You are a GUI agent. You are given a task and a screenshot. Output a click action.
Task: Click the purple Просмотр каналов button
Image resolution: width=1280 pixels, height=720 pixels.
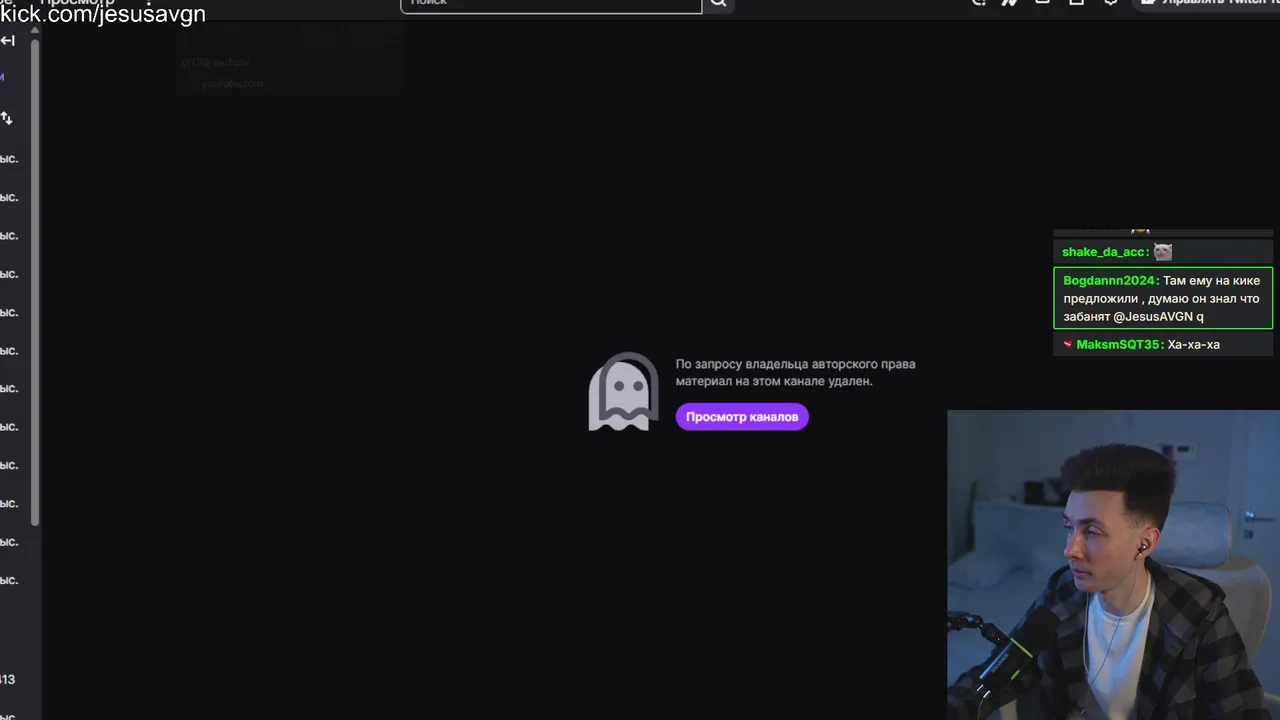[x=742, y=417]
